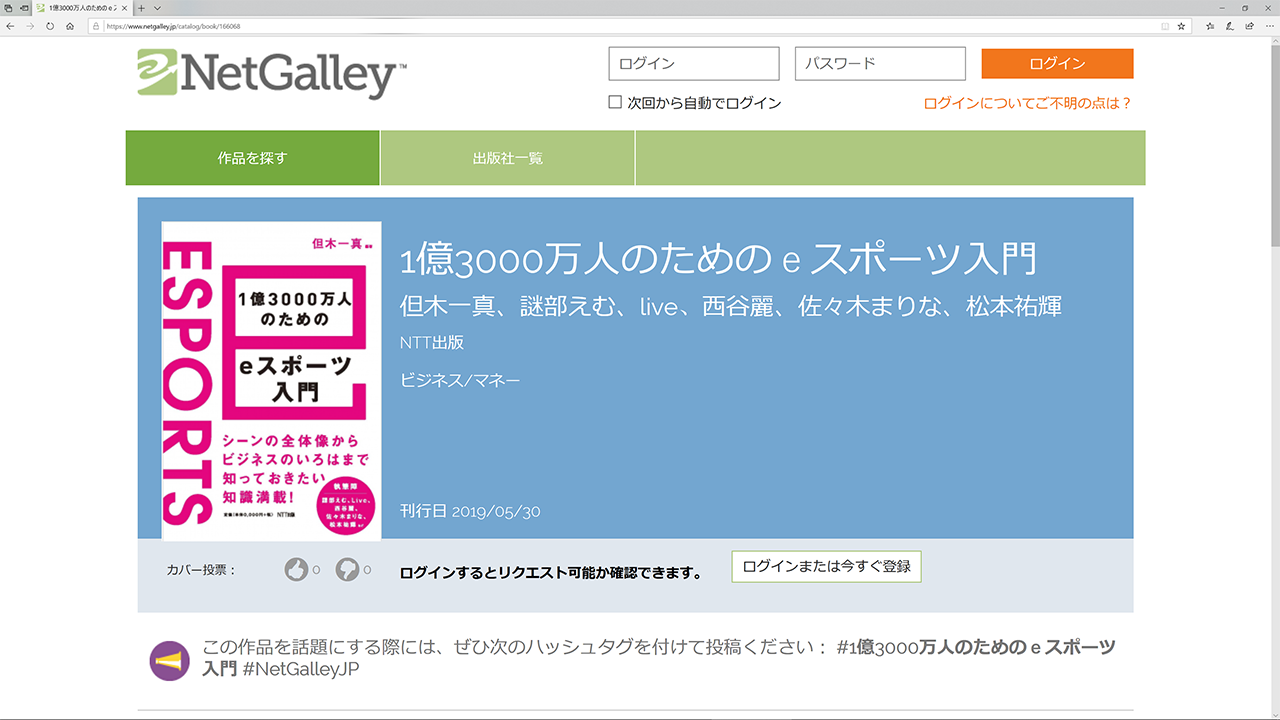Click カバー投票： label

201,570
